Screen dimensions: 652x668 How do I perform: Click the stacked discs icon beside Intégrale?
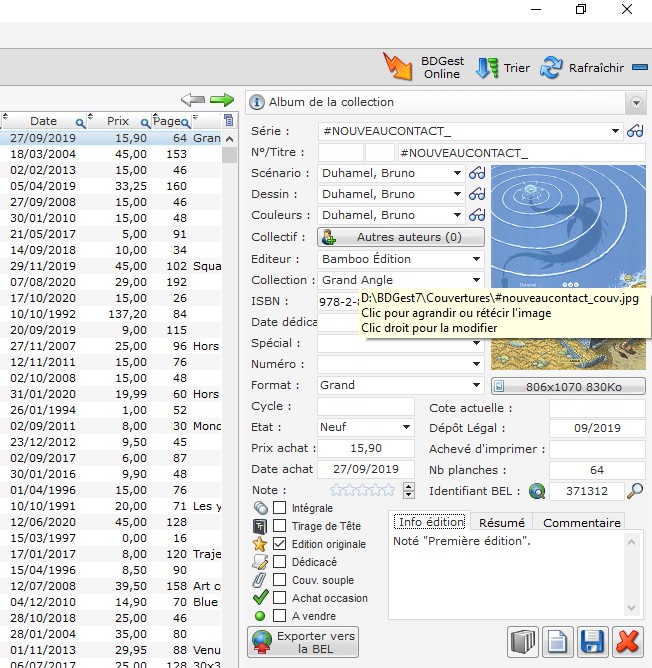260,508
